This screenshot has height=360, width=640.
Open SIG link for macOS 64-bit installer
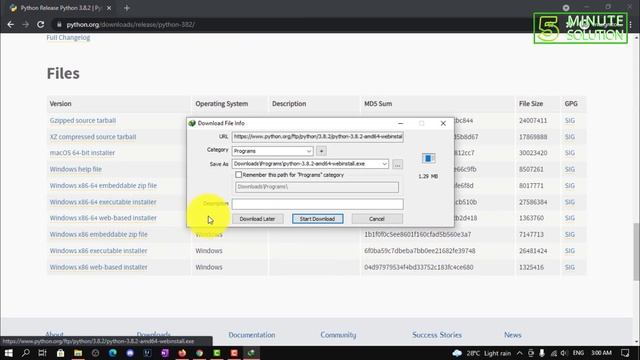[x=570, y=153]
